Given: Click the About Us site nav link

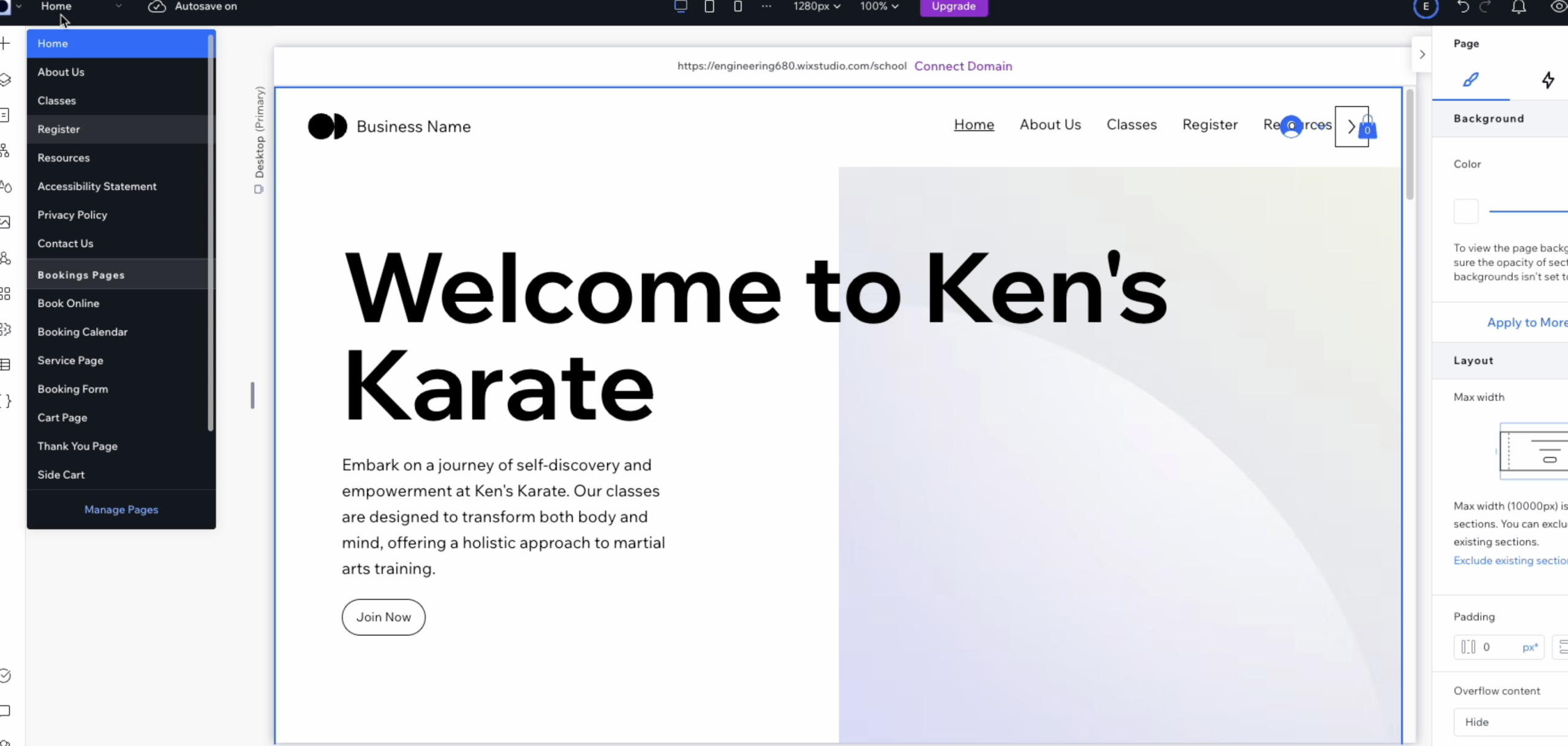Looking at the screenshot, I should (x=1050, y=124).
